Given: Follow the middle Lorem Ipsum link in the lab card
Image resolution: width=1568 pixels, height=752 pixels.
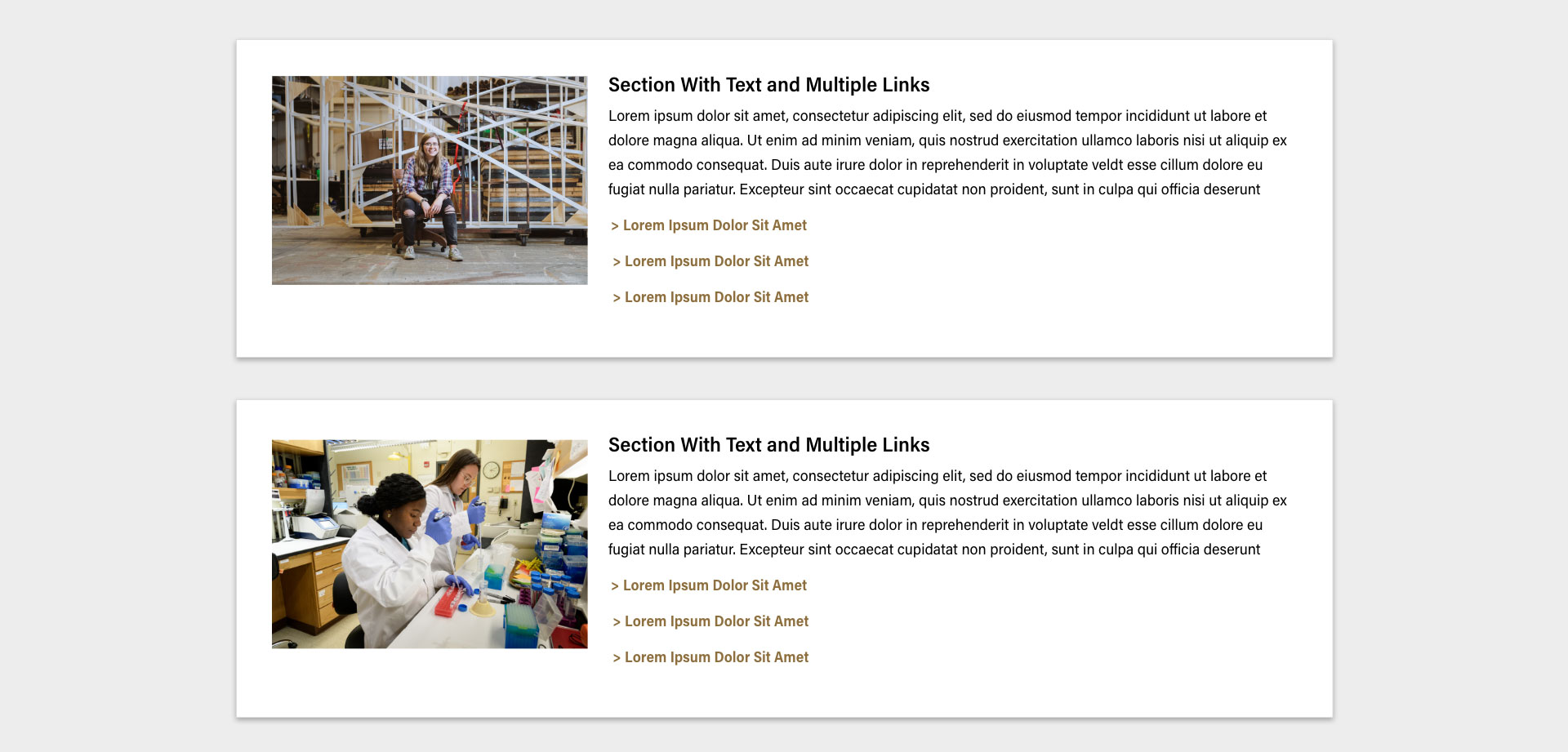Looking at the screenshot, I should [716, 621].
